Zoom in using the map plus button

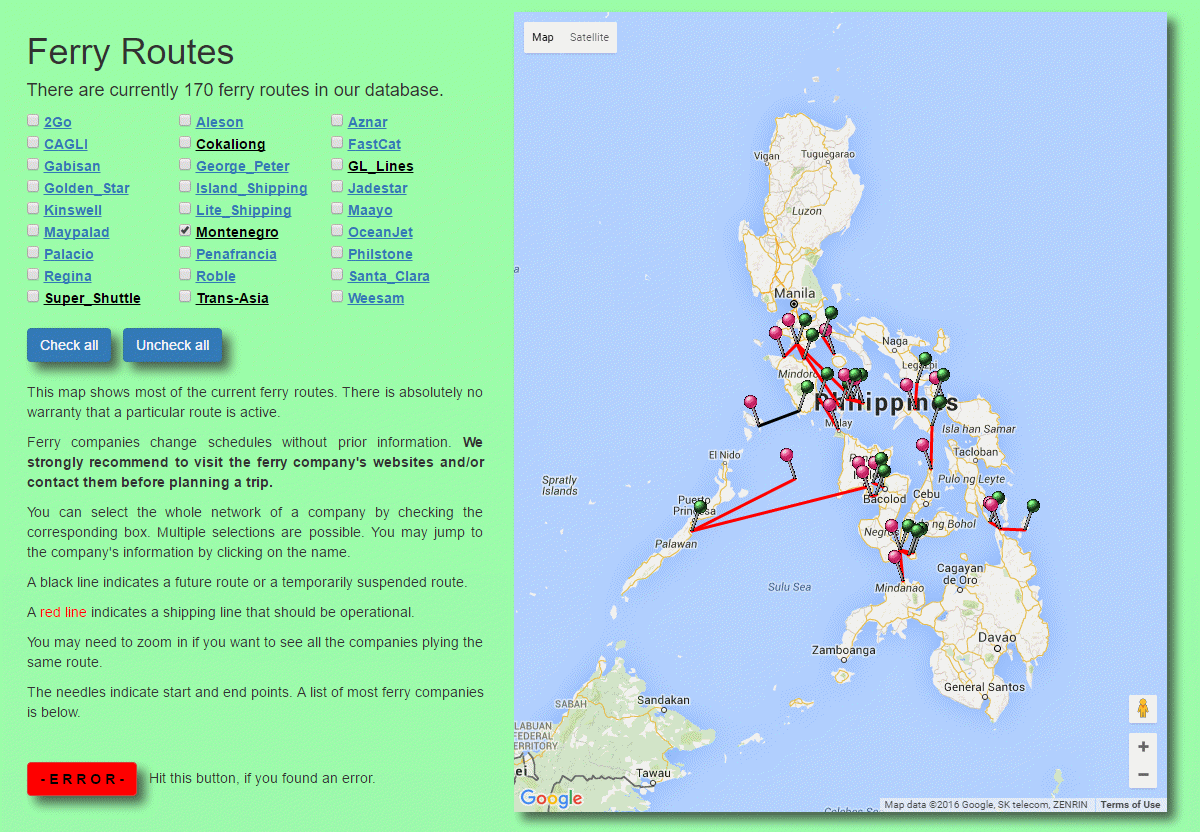(1142, 747)
